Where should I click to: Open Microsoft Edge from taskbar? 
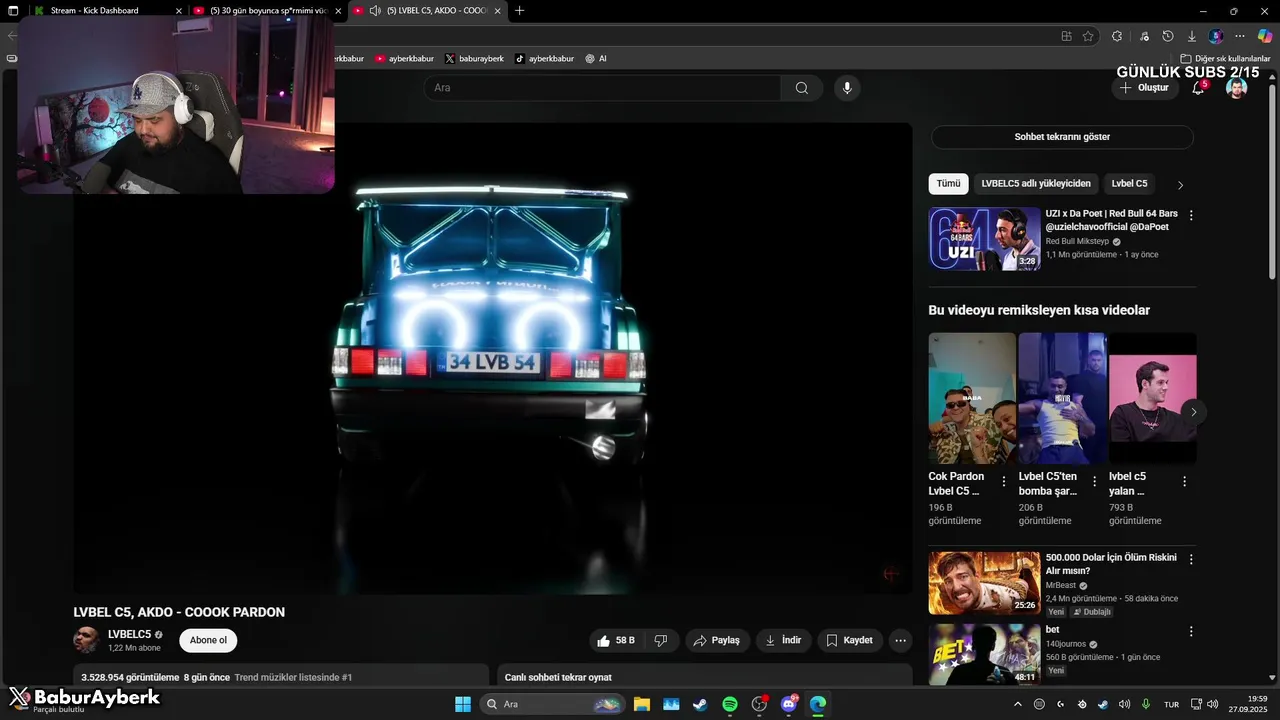click(818, 704)
